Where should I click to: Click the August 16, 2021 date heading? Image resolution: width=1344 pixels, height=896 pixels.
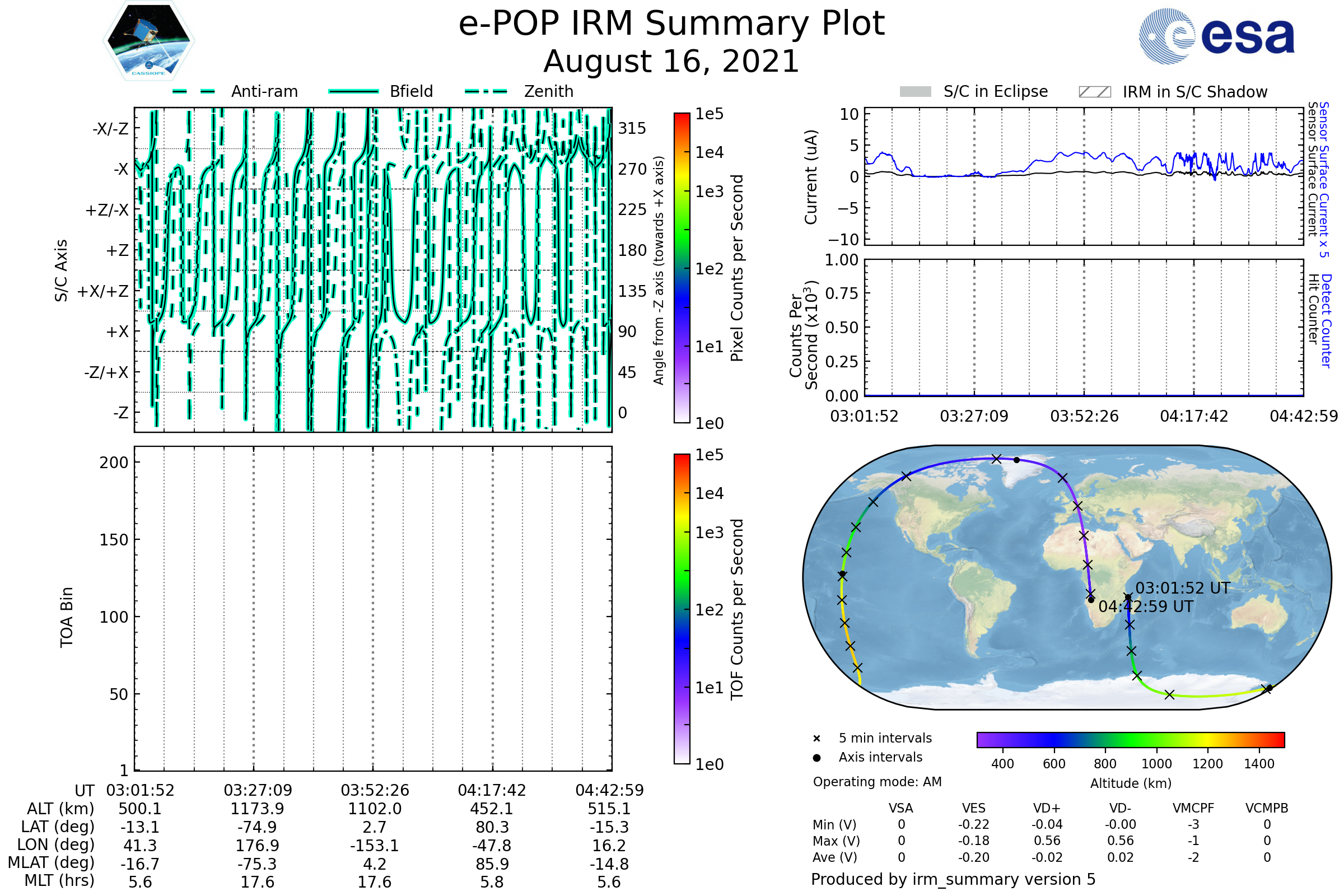pyautogui.click(x=671, y=62)
